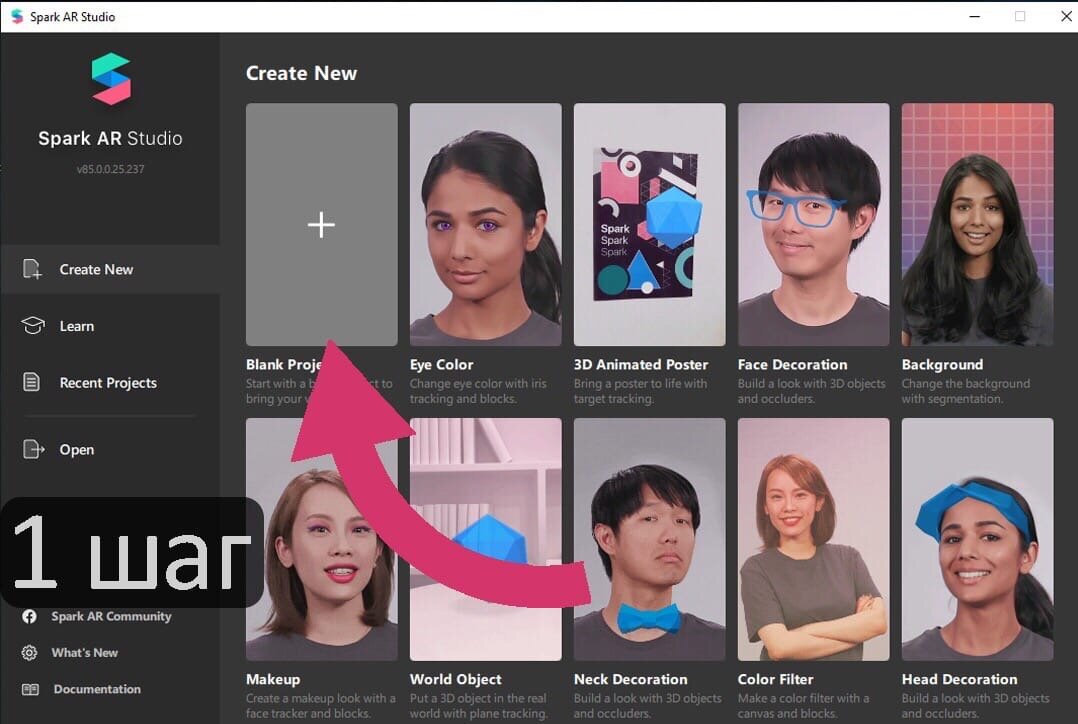Click 'Bring a poster to life' description
Viewport: 1078px width, 724px height.
(640, 391)
